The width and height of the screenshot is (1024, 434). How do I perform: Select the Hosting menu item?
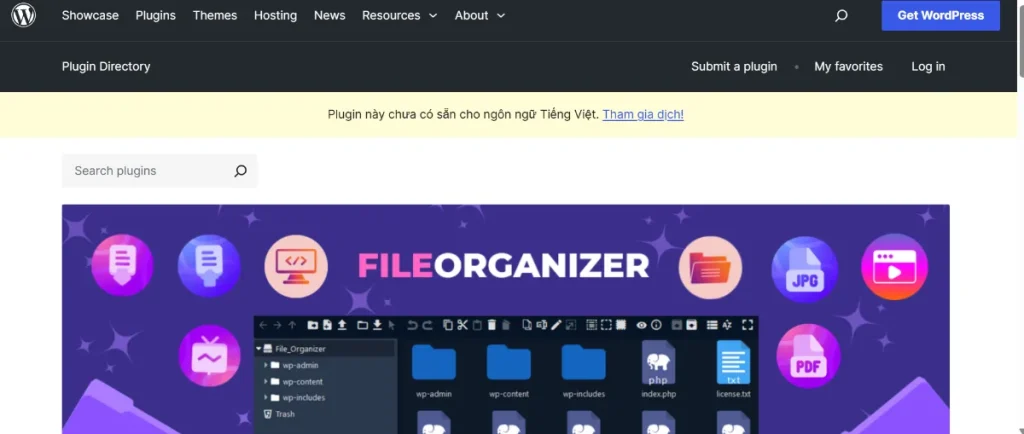point(275,15)
